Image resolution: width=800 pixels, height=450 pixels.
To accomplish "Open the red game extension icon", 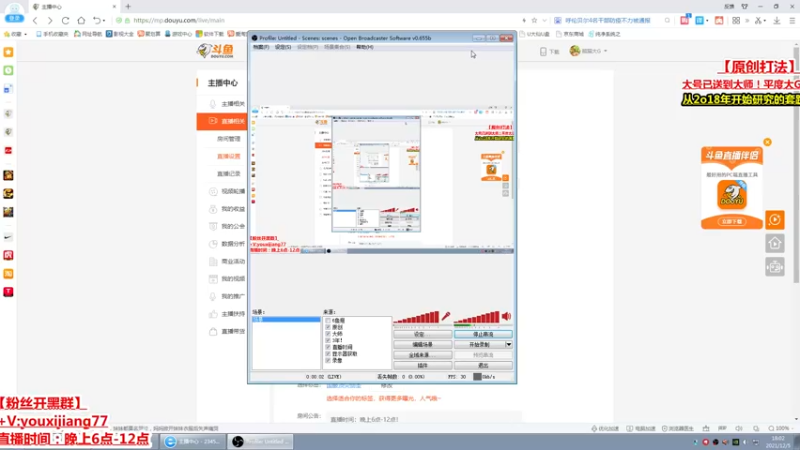I will pyautogui.click(x=719, y=20).
